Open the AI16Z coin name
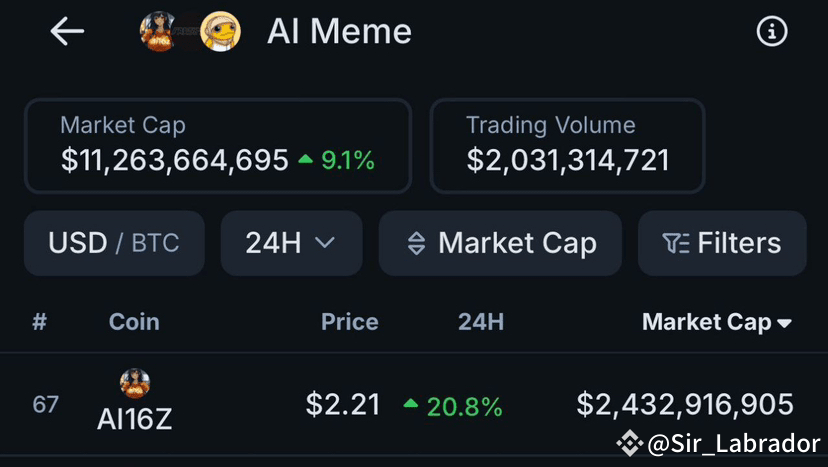 135,419
